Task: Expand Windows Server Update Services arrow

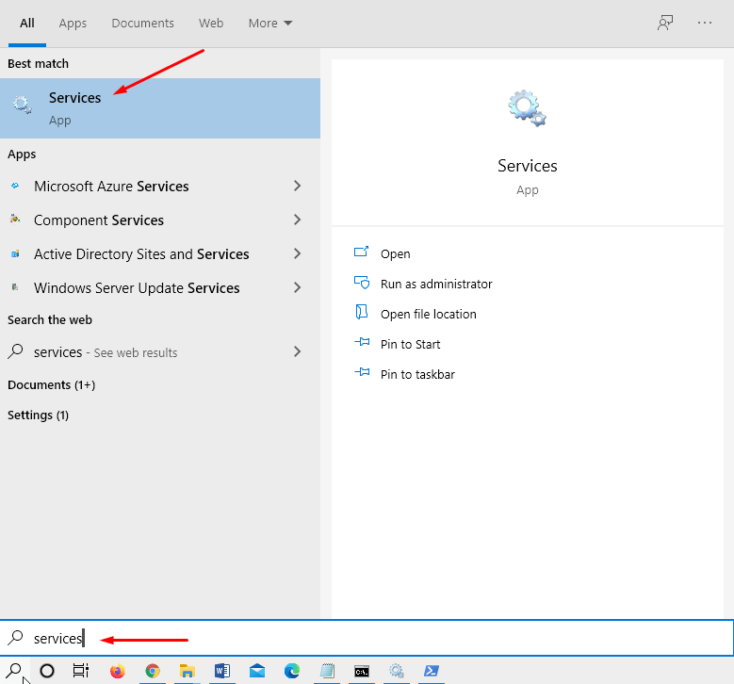Action: [x=297, y=287]
